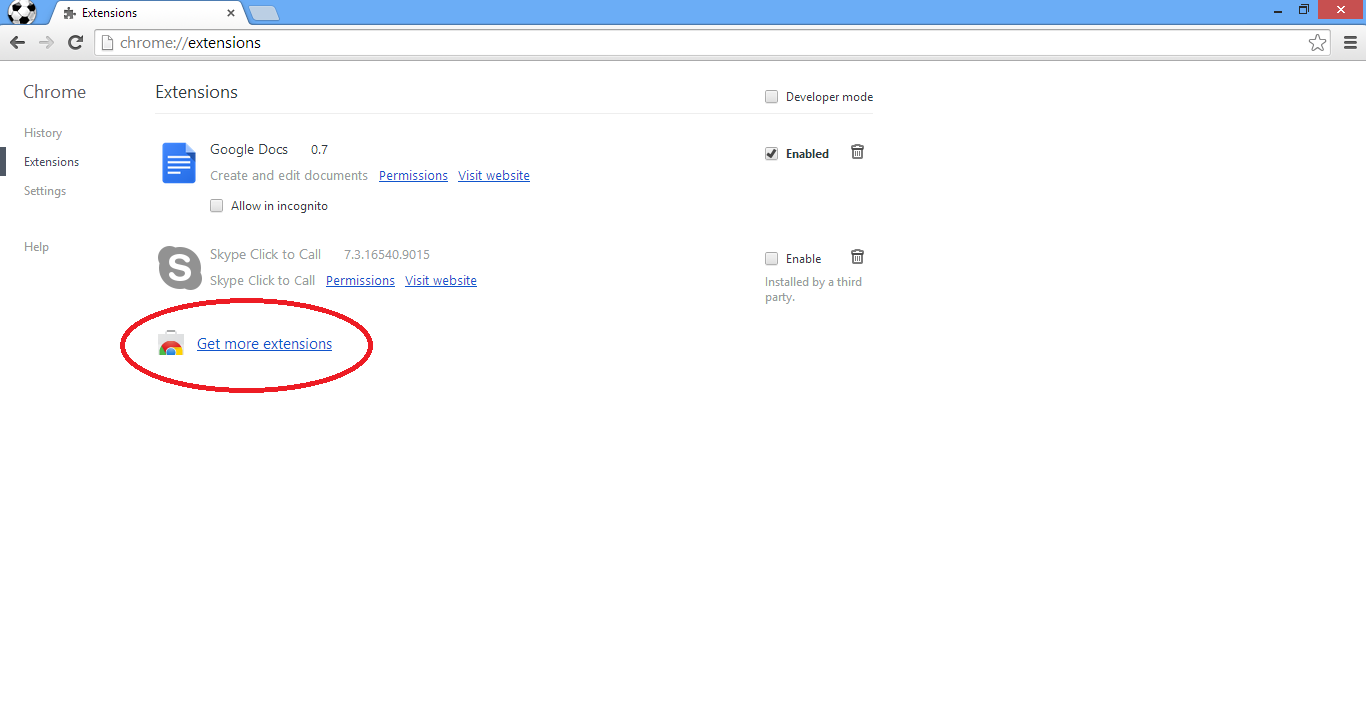
Task: Check Enable for Skype Click to Call
Action: [771, 258]
